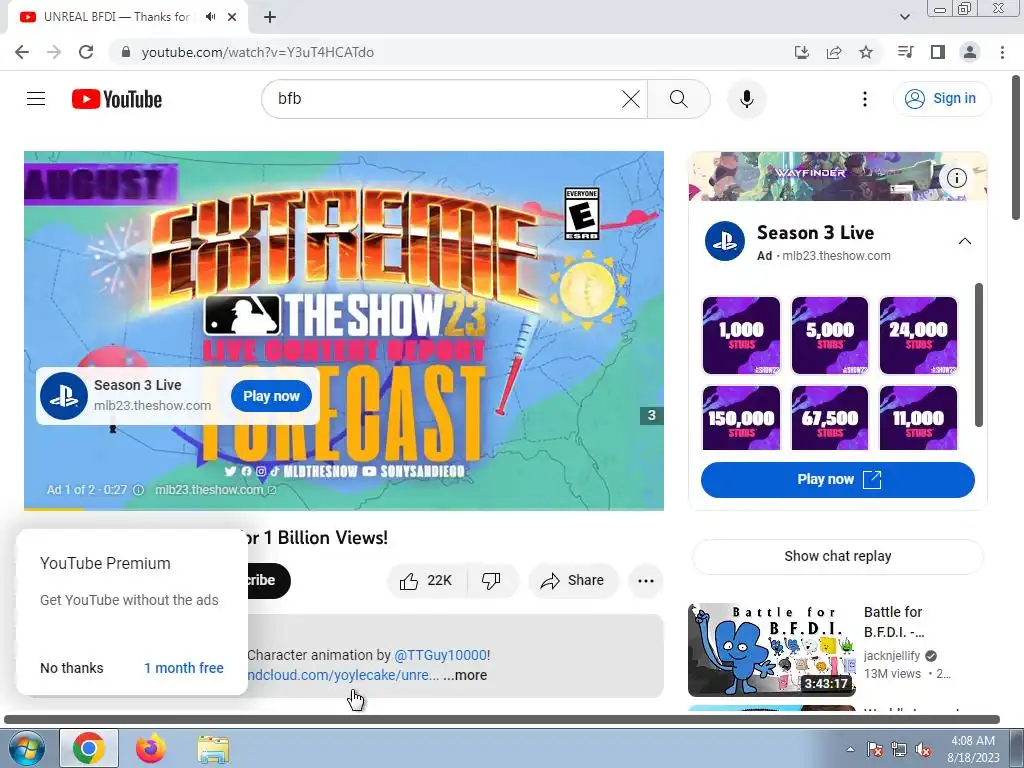Switch to Chrome in the taskbar
The height and width of the screenshot is (768, 1024).
coord(89,748)
